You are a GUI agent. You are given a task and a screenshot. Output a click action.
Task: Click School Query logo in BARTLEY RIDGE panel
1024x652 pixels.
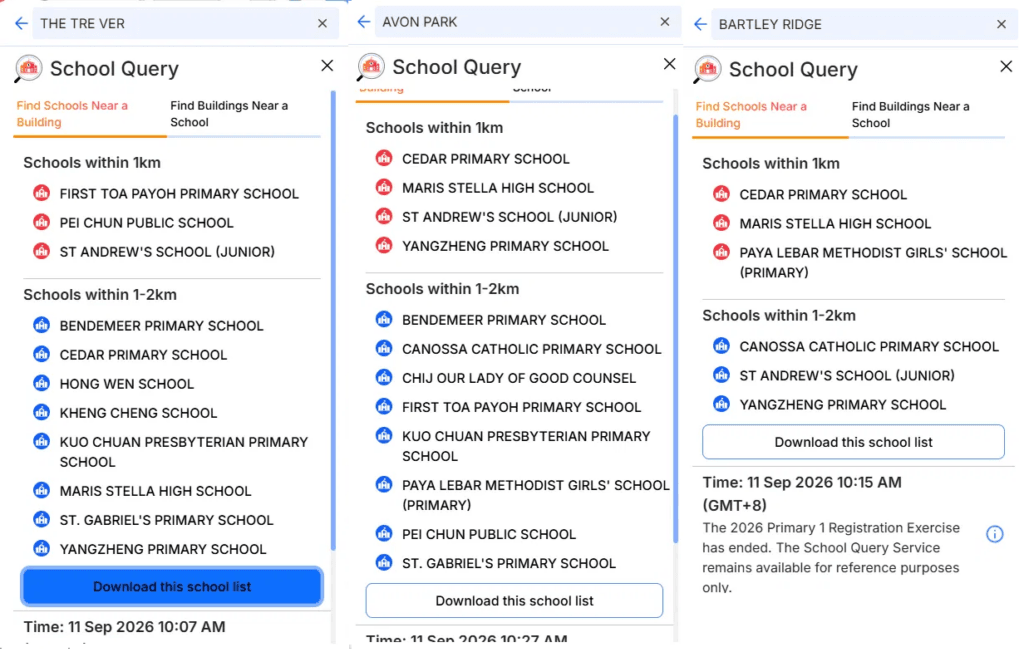click(707, 69)
